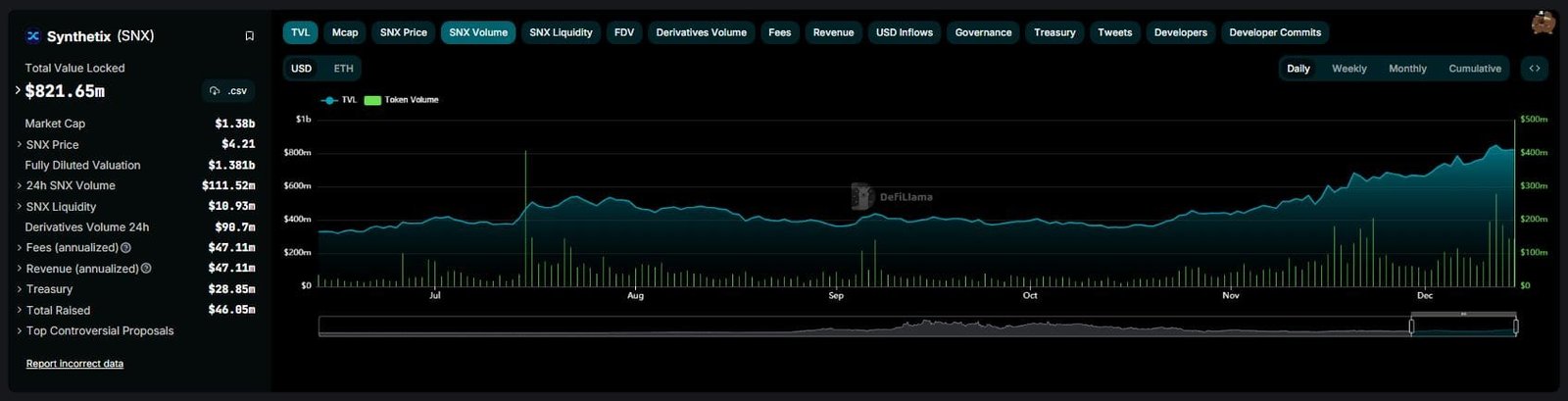Toggle the SNX Liquidity chart metric

pyautogui.click(x=561, y=32)
